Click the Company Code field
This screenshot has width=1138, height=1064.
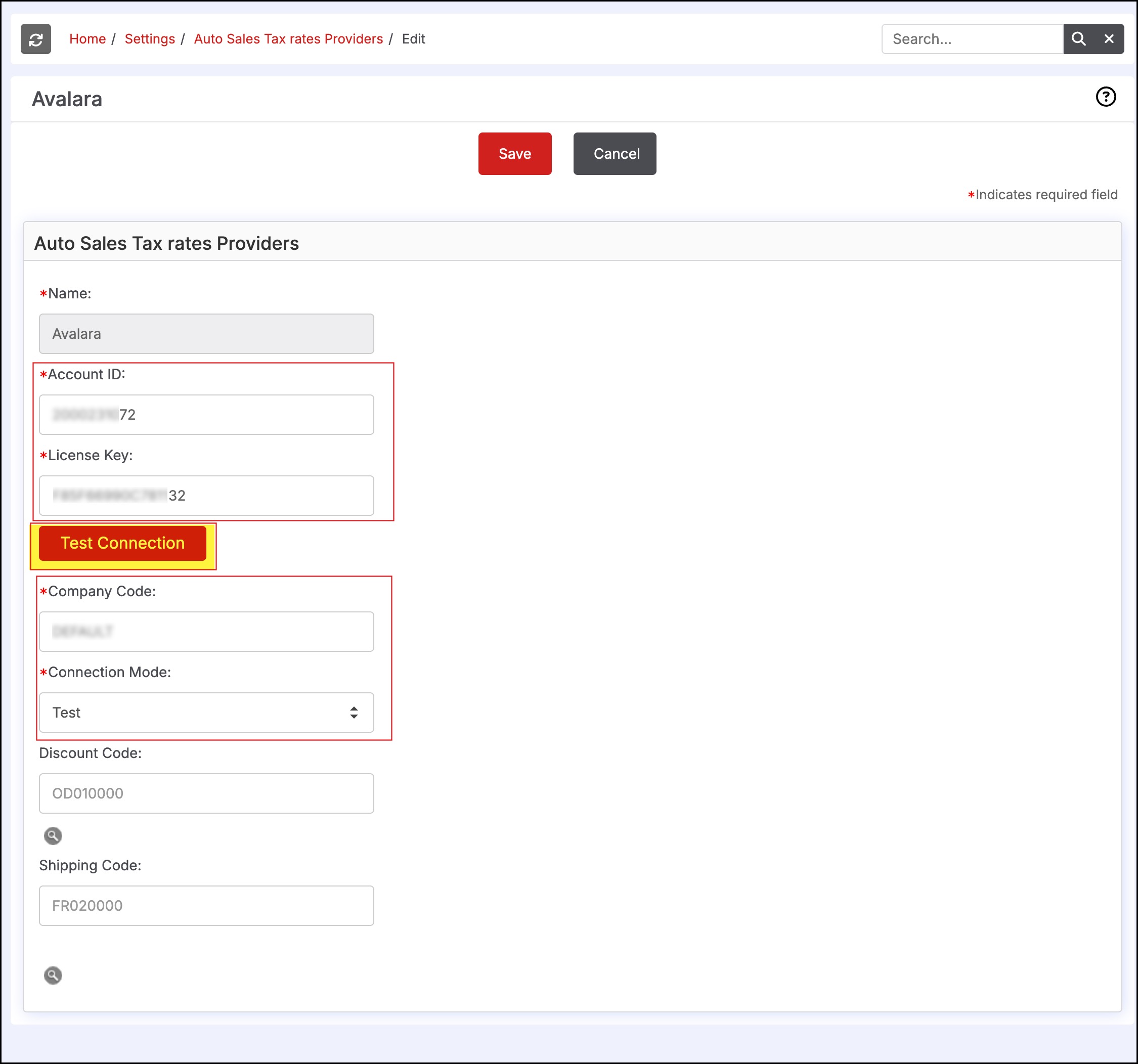pyautogui.click(x=206, y=631)
